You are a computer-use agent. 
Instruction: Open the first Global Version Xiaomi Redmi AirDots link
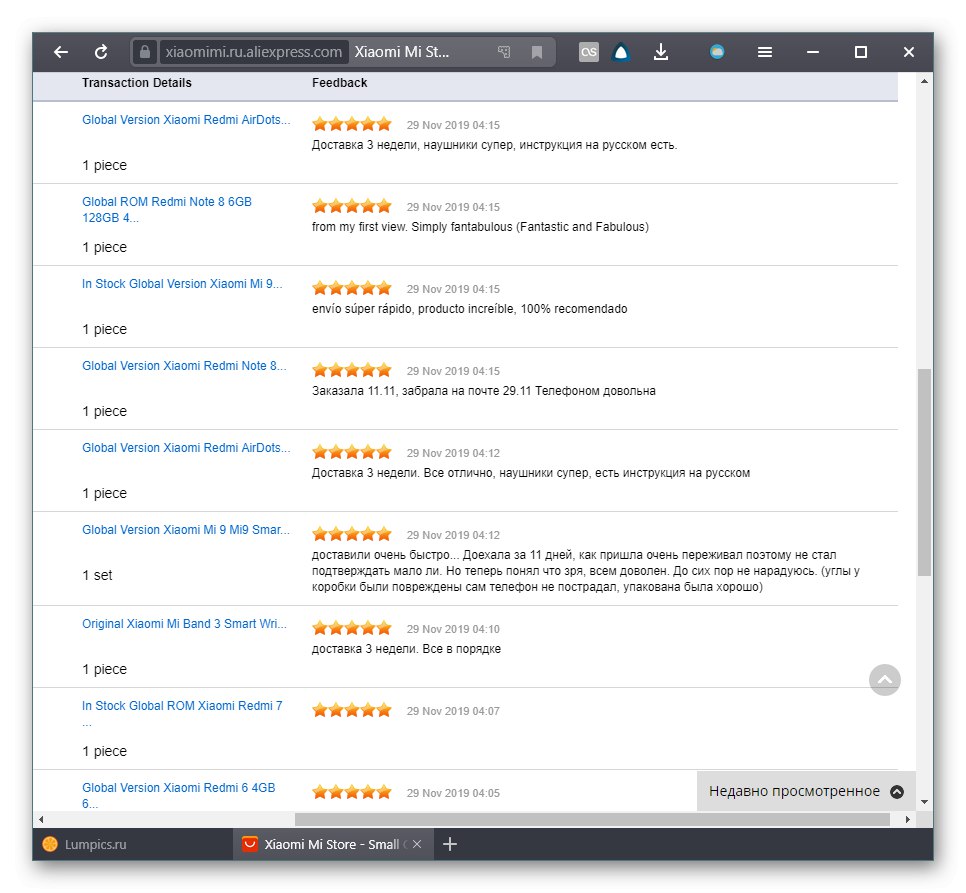pos(185,119)
